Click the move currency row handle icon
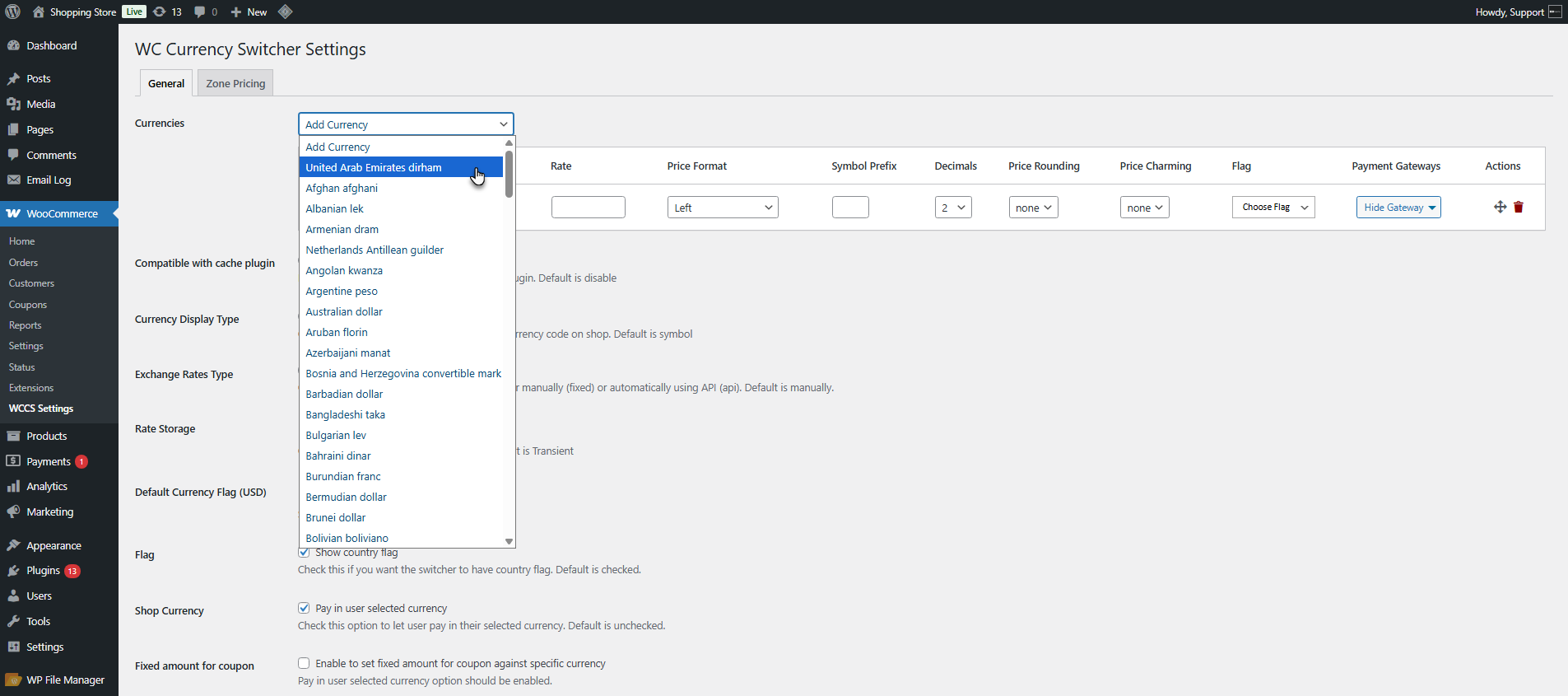1568x696 pixels. (x=1500, y=208)
